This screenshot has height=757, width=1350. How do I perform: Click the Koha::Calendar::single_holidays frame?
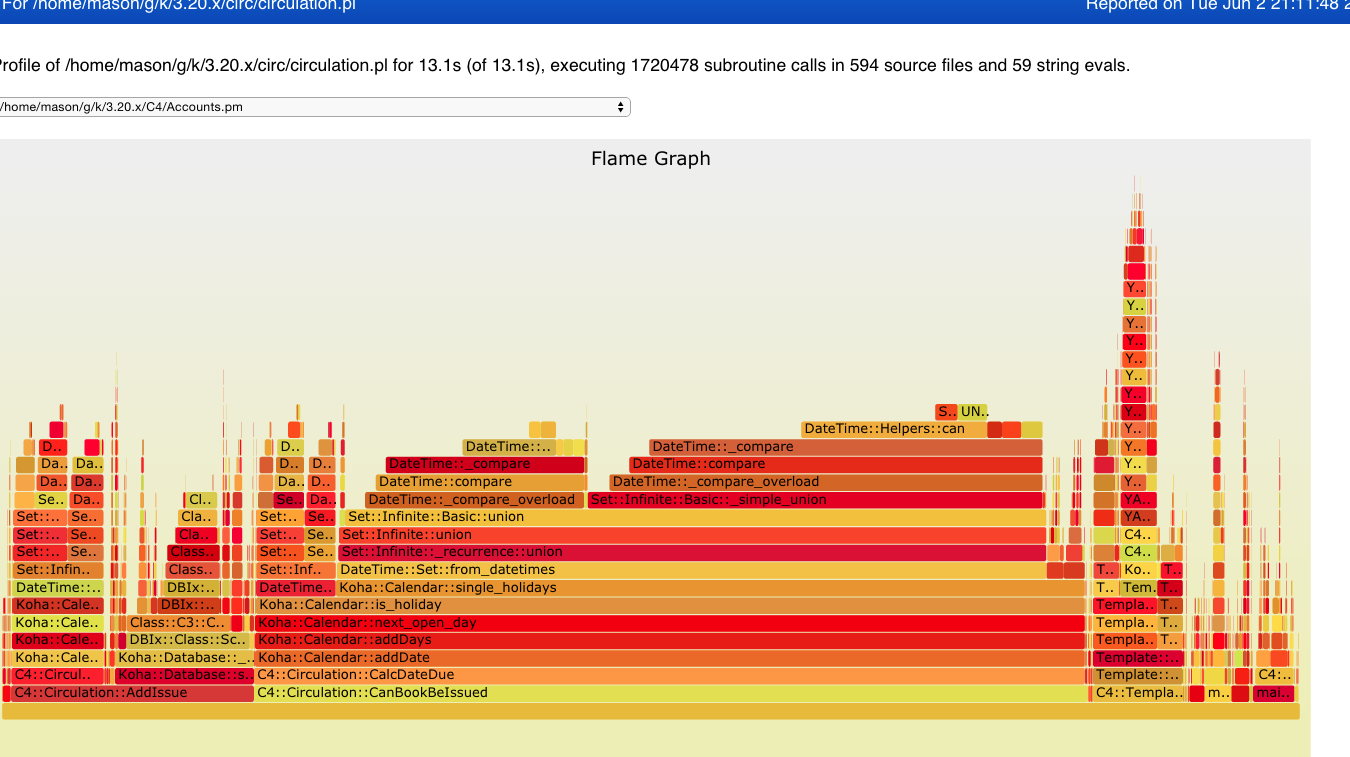[x=710, y=588]
